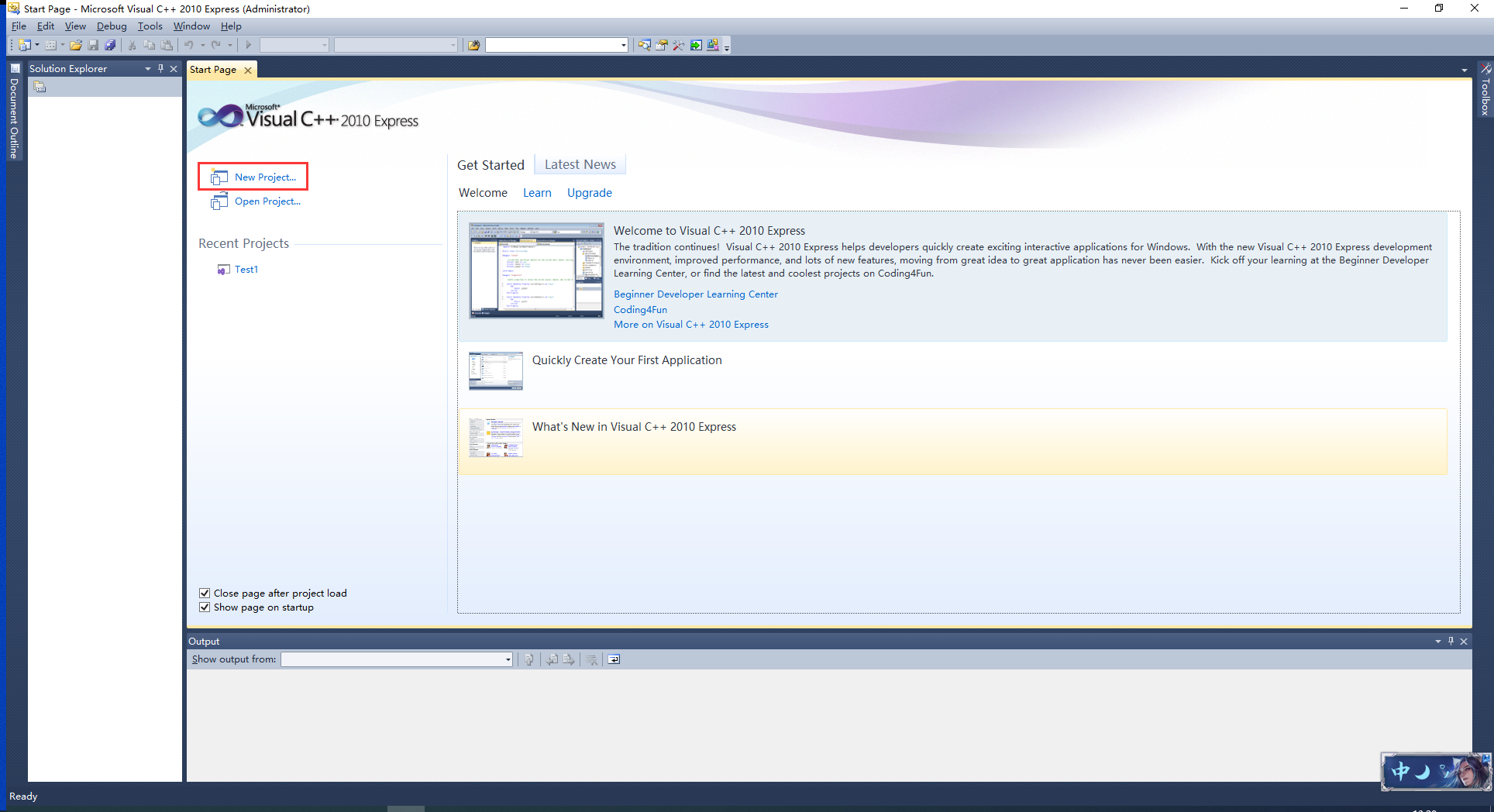Click the Properties Window toolbar icon
This screenshot has width=1494, height=812.
[662, 45]
